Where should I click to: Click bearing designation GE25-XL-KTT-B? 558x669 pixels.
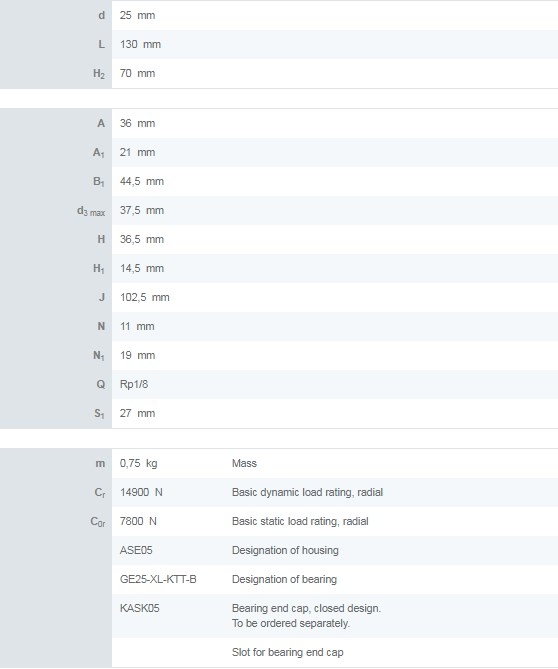coord(158,579)
